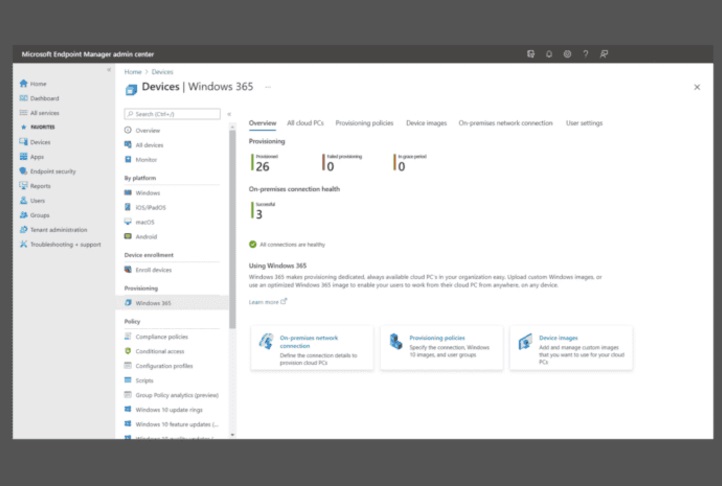Switch to the Device images tab
The width and height of the screenshot is (722, 488).
click(x=426, y=123)
